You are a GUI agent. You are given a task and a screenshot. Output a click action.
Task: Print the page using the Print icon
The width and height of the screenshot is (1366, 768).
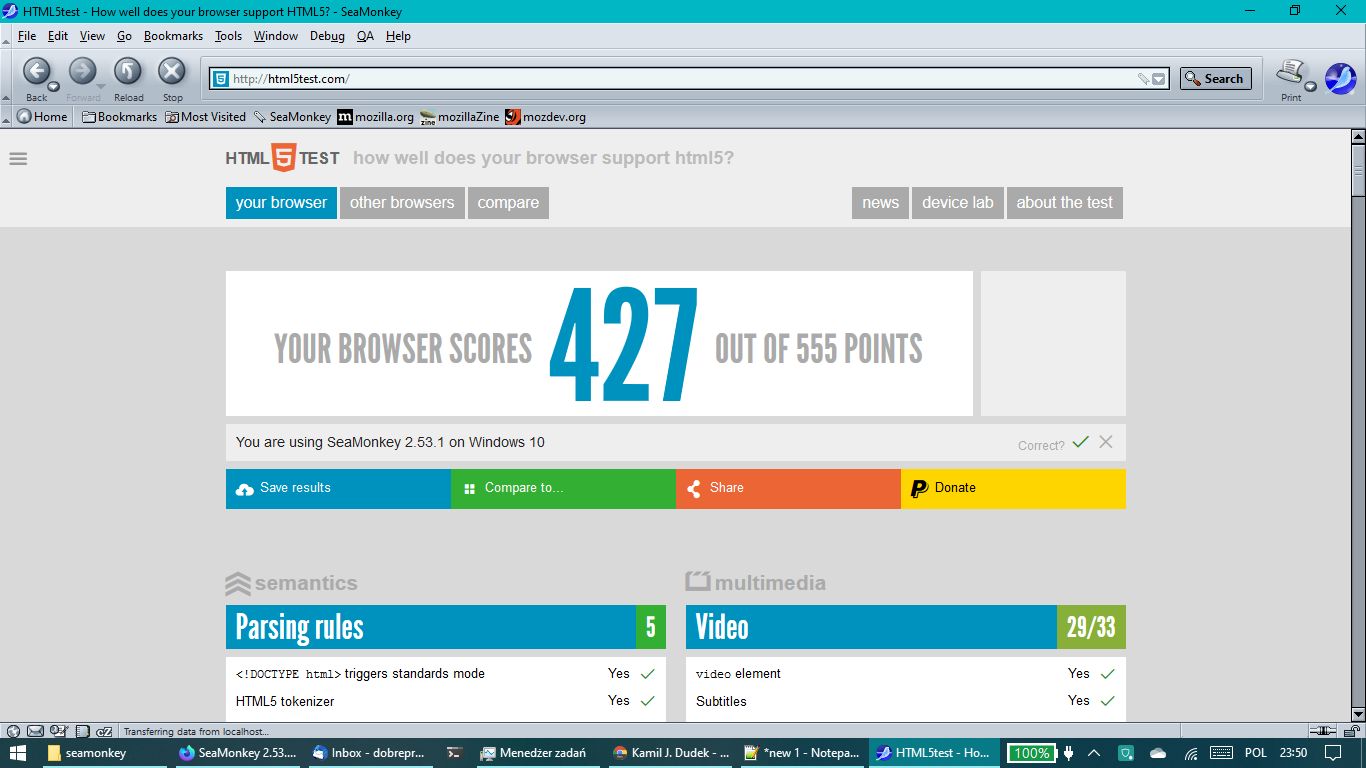tap(1290, 72)
